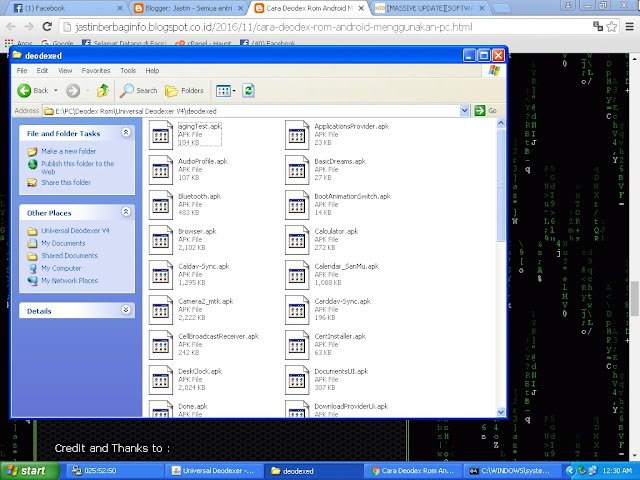Click the address path field
Screen dimensions: 640x480
coord(251,111)
